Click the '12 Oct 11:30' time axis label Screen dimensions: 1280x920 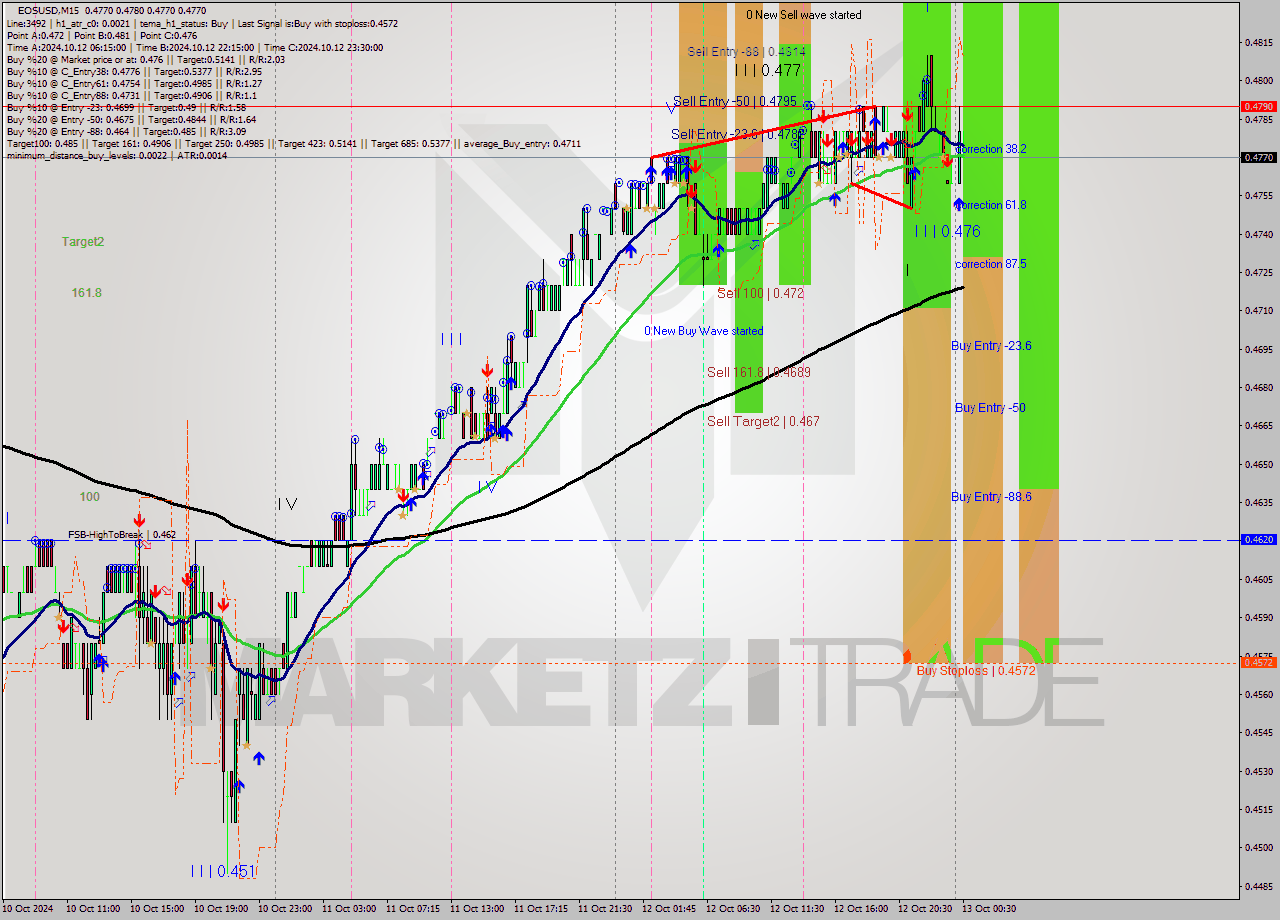(797, 909)
